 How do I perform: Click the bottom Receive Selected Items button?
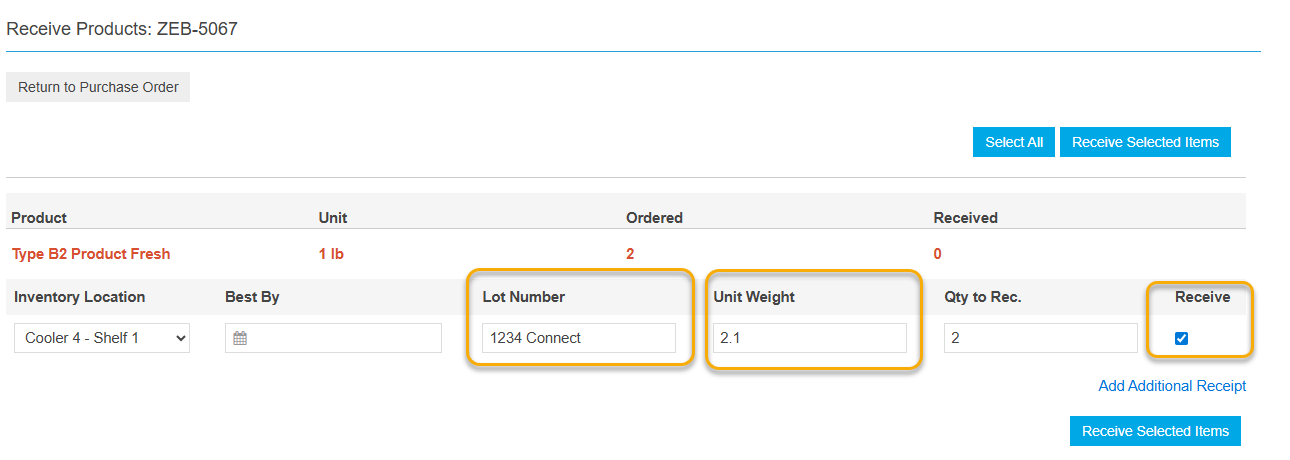click(x=1155, y=431)
